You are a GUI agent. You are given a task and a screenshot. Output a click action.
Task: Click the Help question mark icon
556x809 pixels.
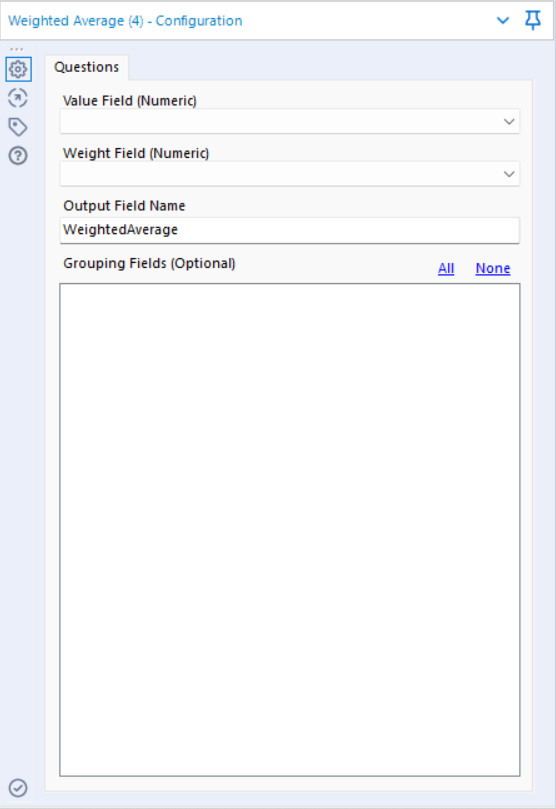point(18,155)
